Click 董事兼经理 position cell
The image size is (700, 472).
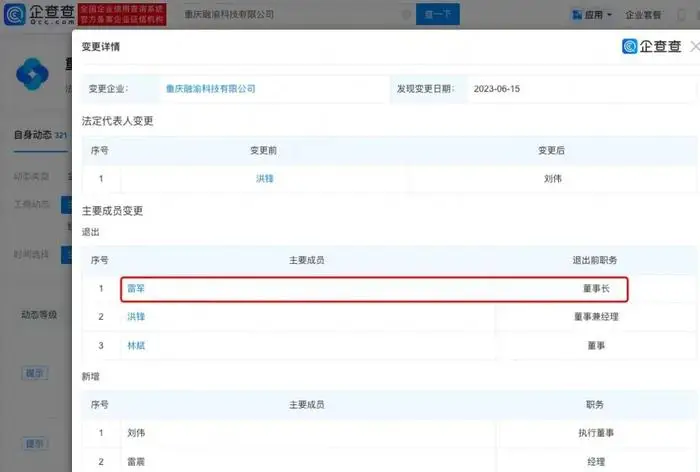point(596,317)
